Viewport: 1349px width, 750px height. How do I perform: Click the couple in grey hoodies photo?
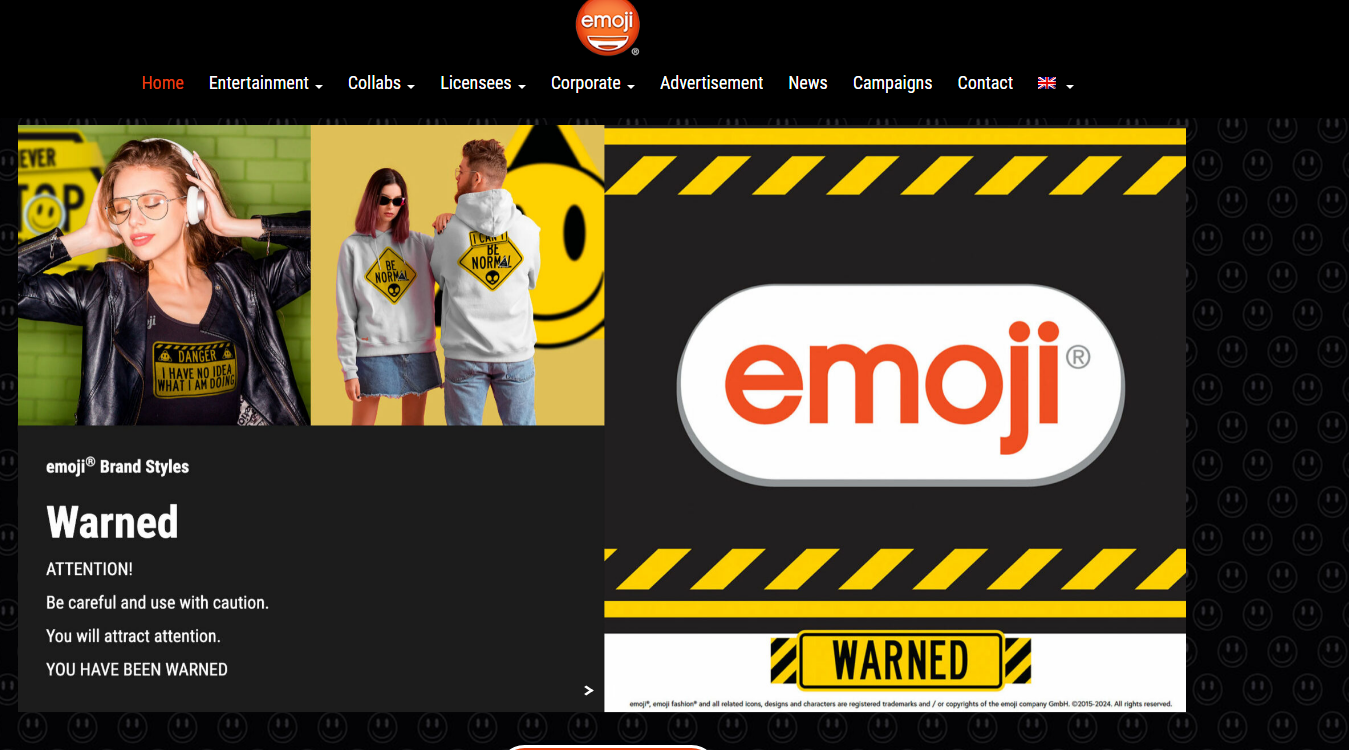(x=457, y=275)
